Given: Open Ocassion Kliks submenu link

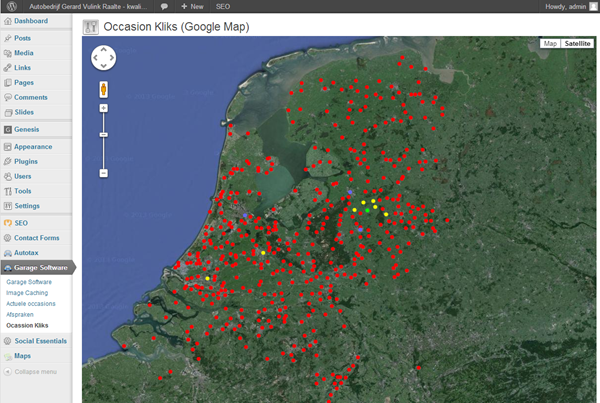Looking at the screenshot, I should [x=27, y=326].
